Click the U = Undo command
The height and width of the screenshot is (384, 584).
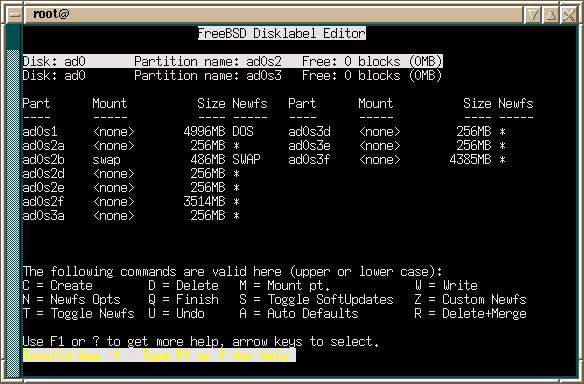(176, 314)
